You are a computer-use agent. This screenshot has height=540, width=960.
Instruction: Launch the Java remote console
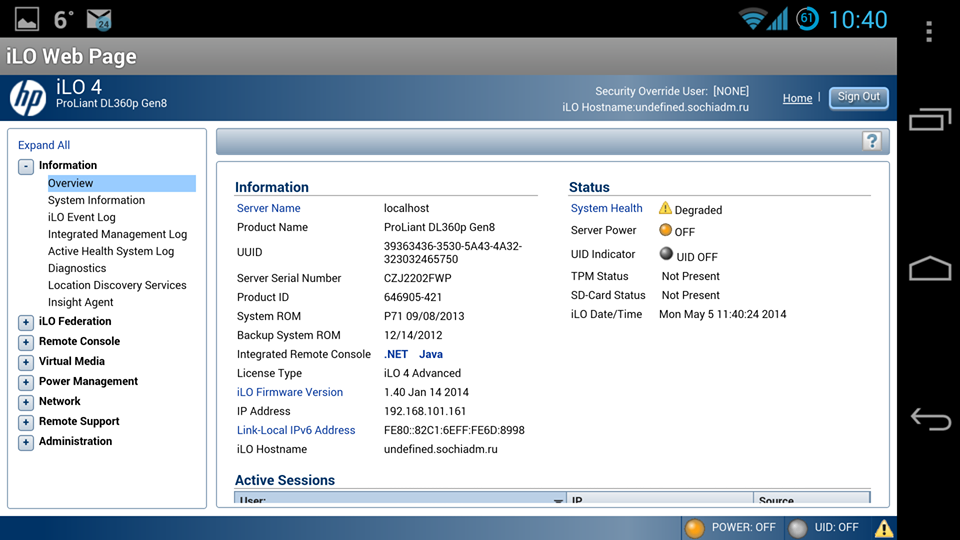[430, 354]
